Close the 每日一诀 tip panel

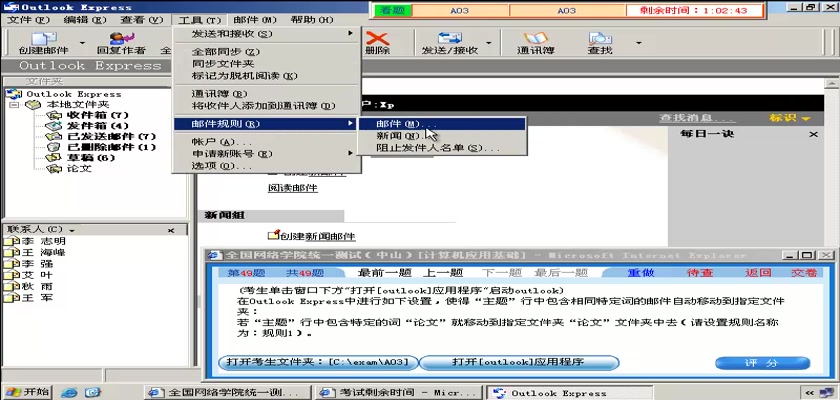click(813, 134)
